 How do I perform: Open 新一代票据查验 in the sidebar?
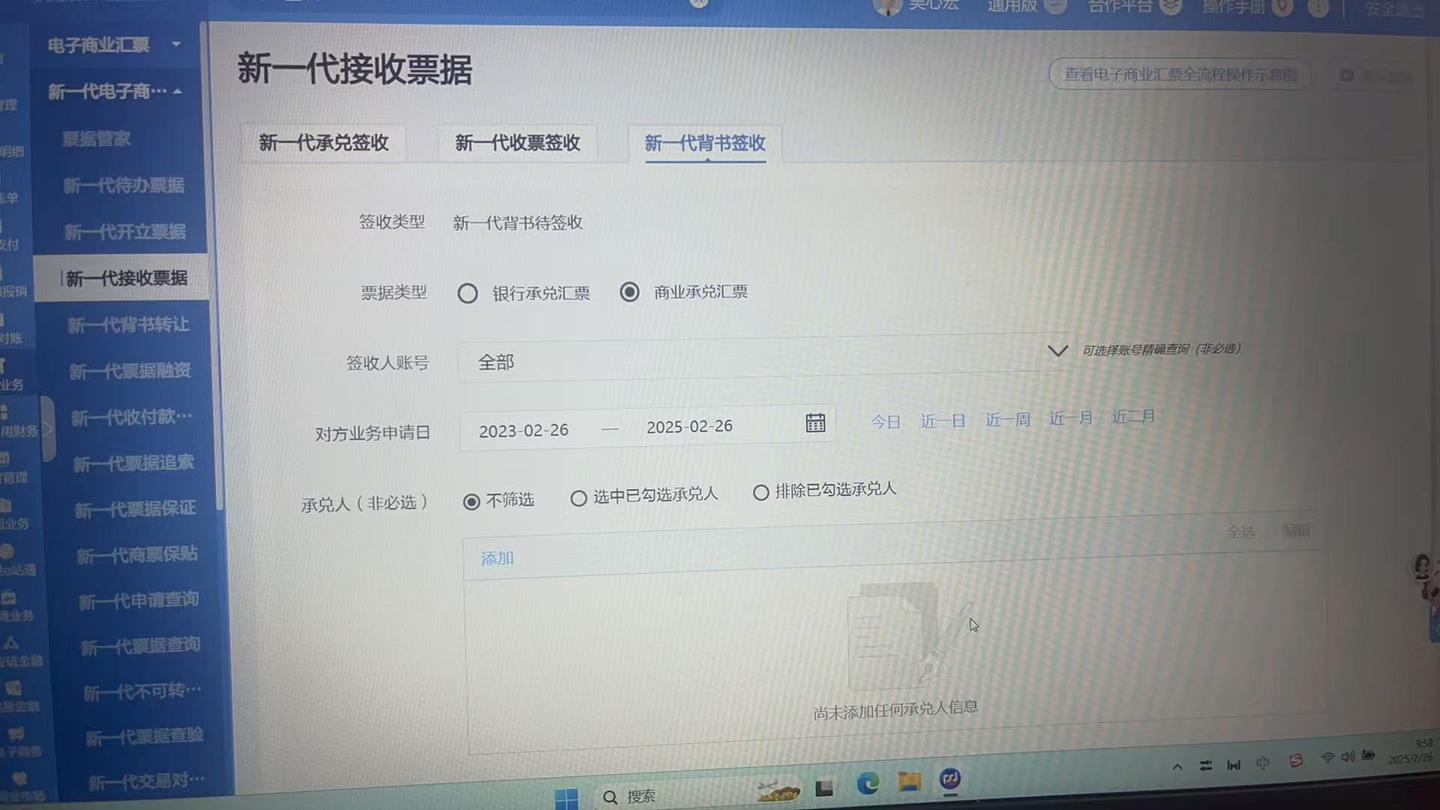point(145,737)
